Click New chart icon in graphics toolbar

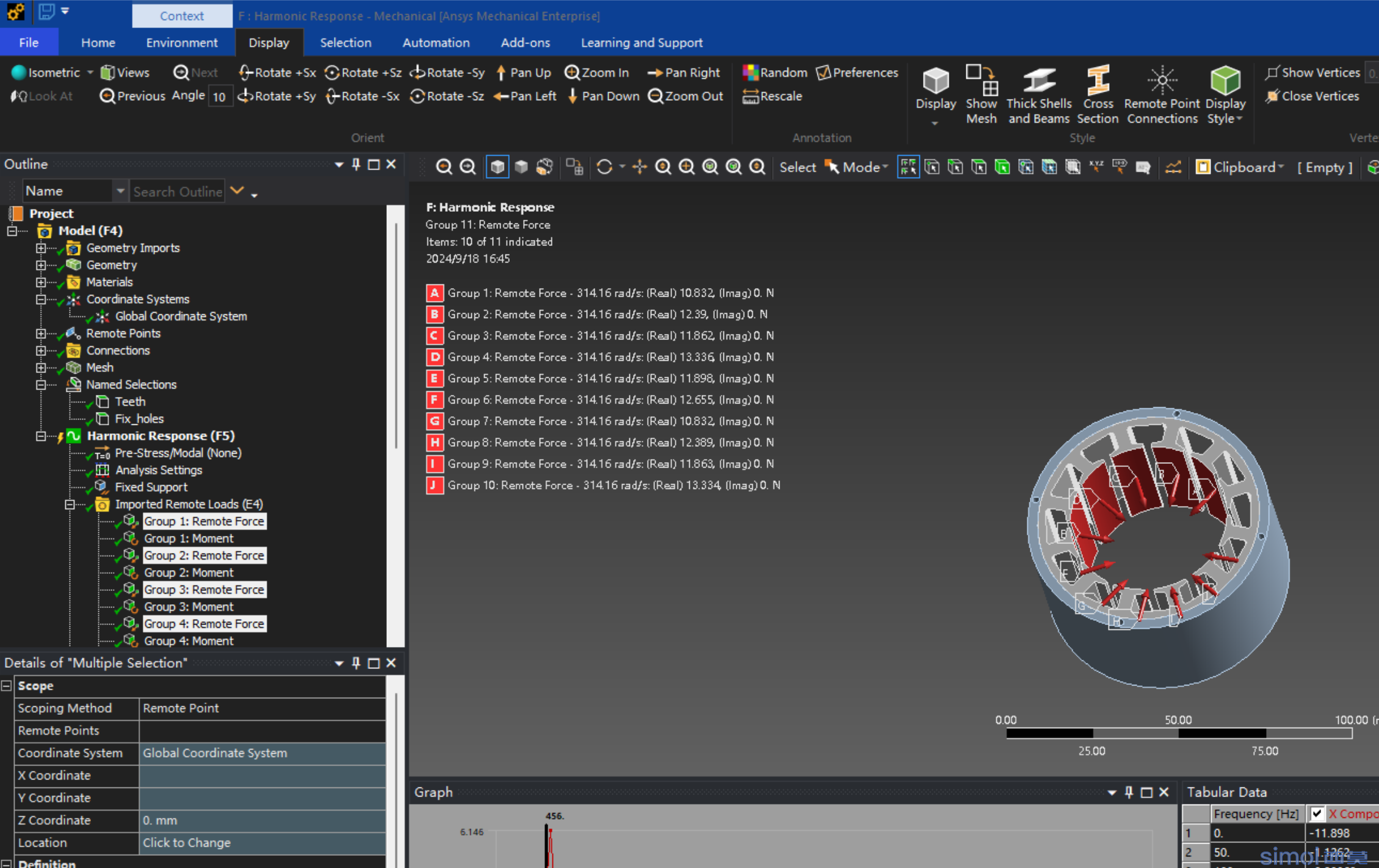point(1173,167)
